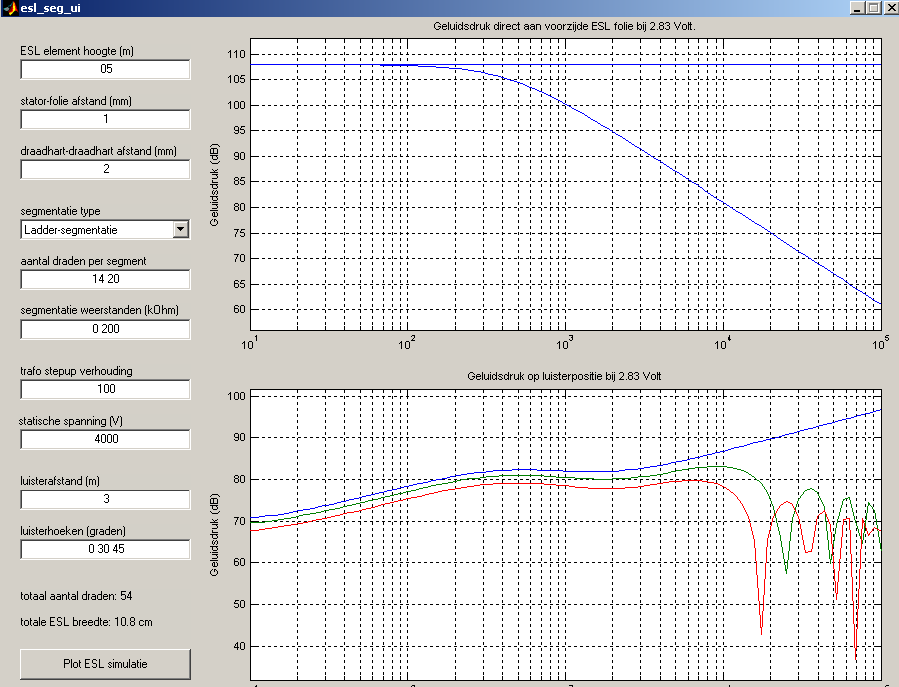Click the 'luisterafstand (m)' label
Screen dimensions: 899x687
tap(60, 481)
